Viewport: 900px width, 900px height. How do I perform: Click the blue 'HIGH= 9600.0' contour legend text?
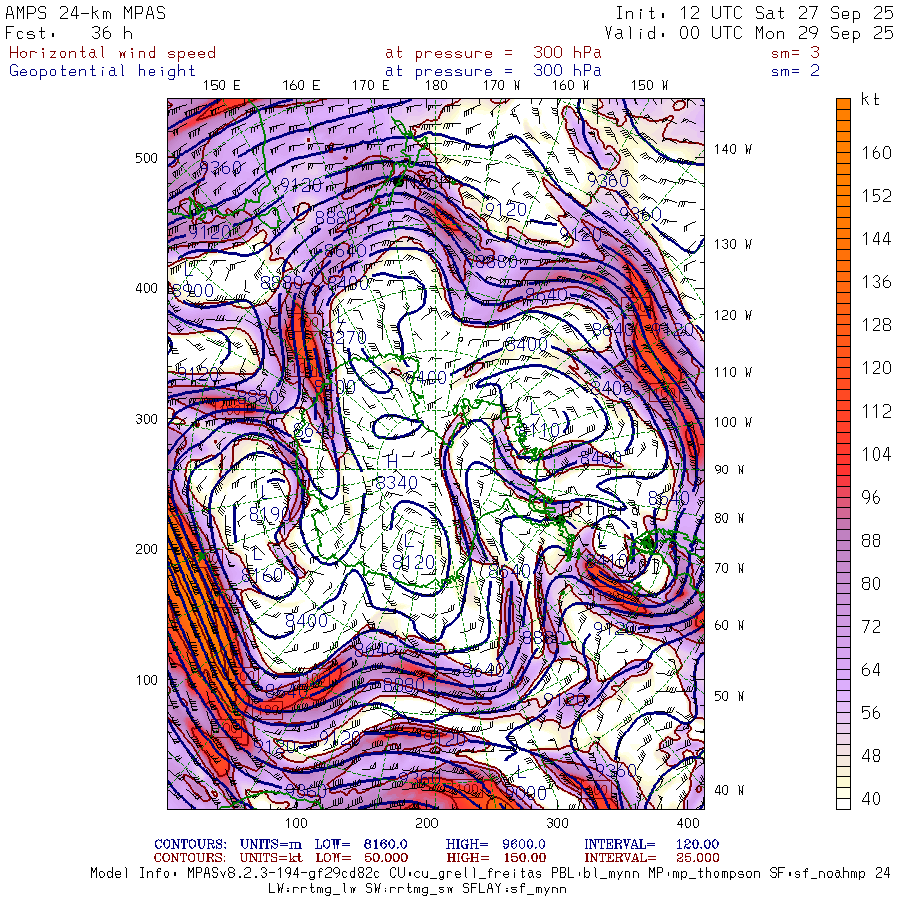[495, 844]
